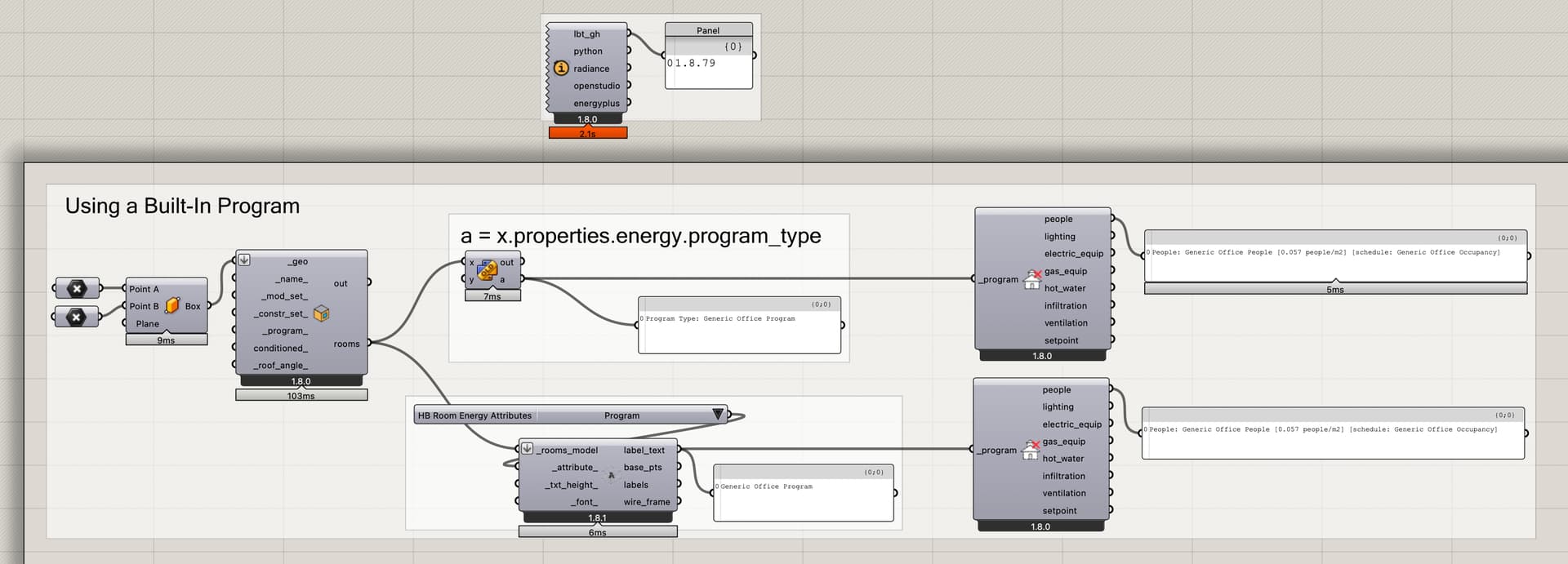Click the 103ms profiler label
This screenshot has width=1568, height=564.
(301, 396)
